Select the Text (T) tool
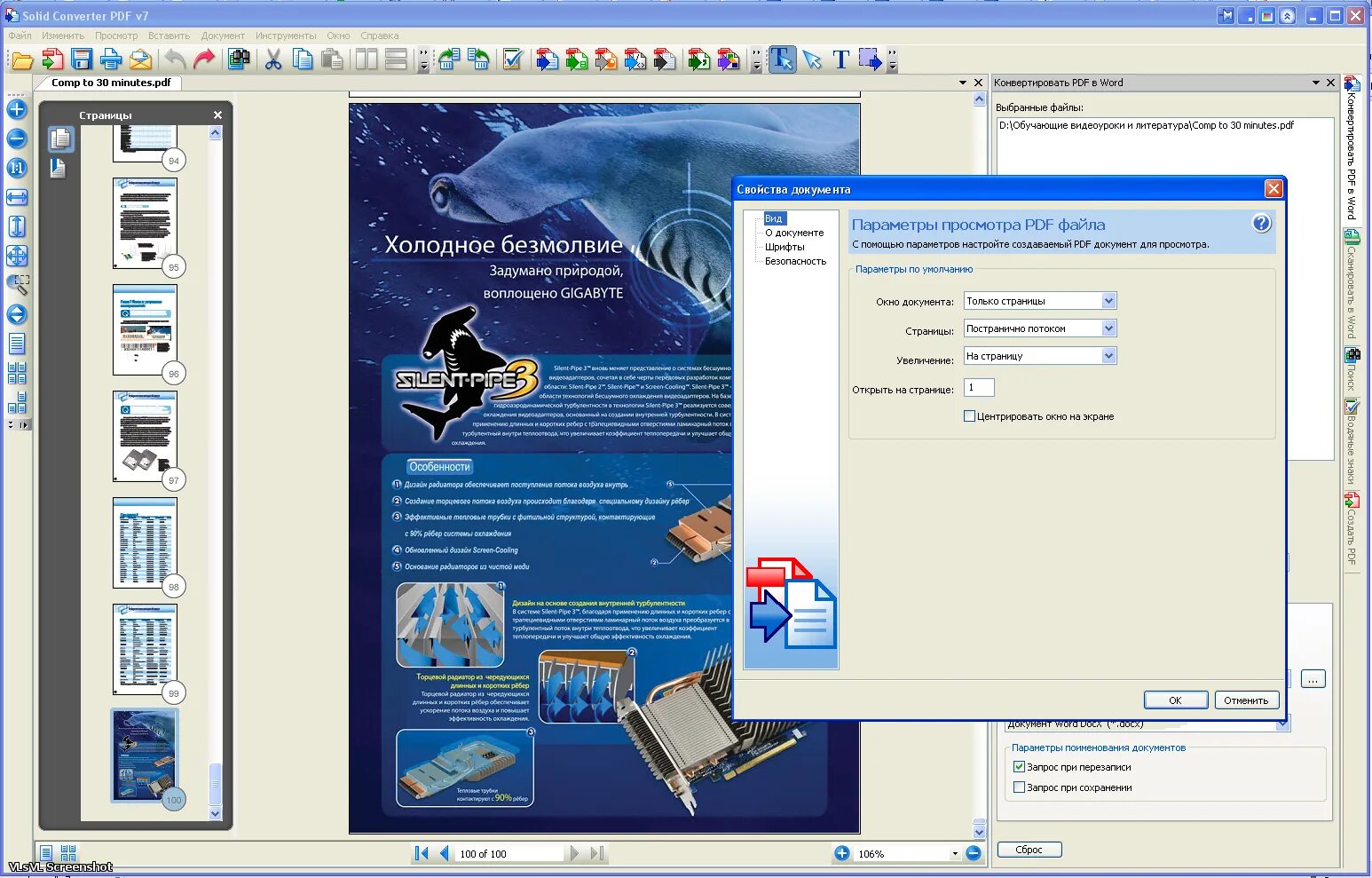 pos(840,59)
